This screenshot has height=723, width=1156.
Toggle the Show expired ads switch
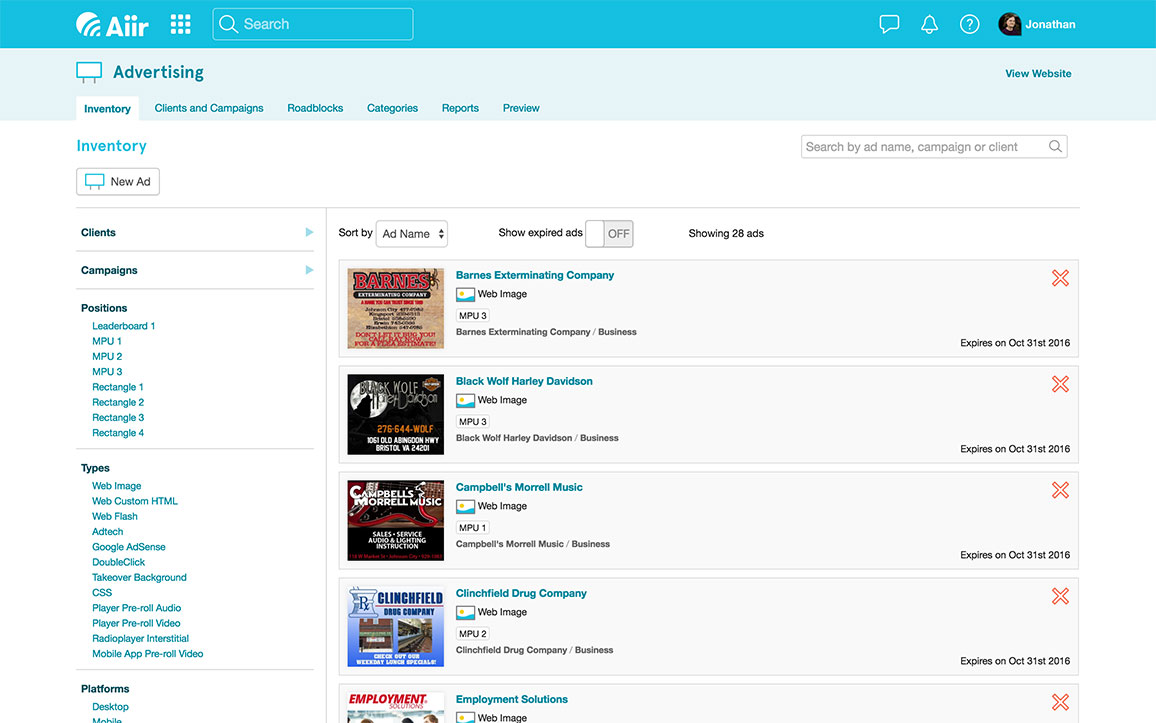[x=609, y=234]
